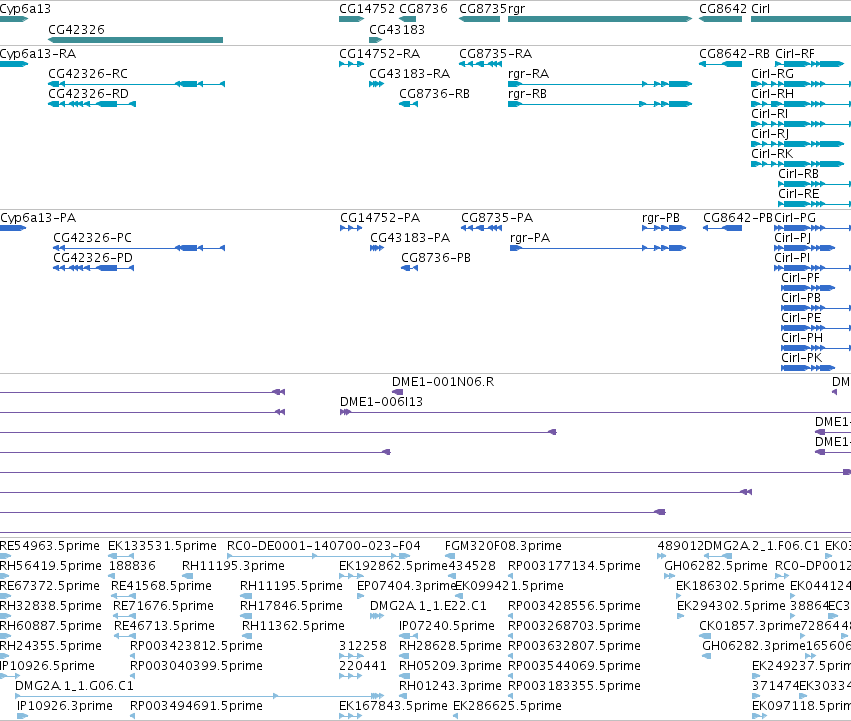Select the Cirl-PK protein label
The height and width of the screenshot is (721, 851).
(802, 358)
